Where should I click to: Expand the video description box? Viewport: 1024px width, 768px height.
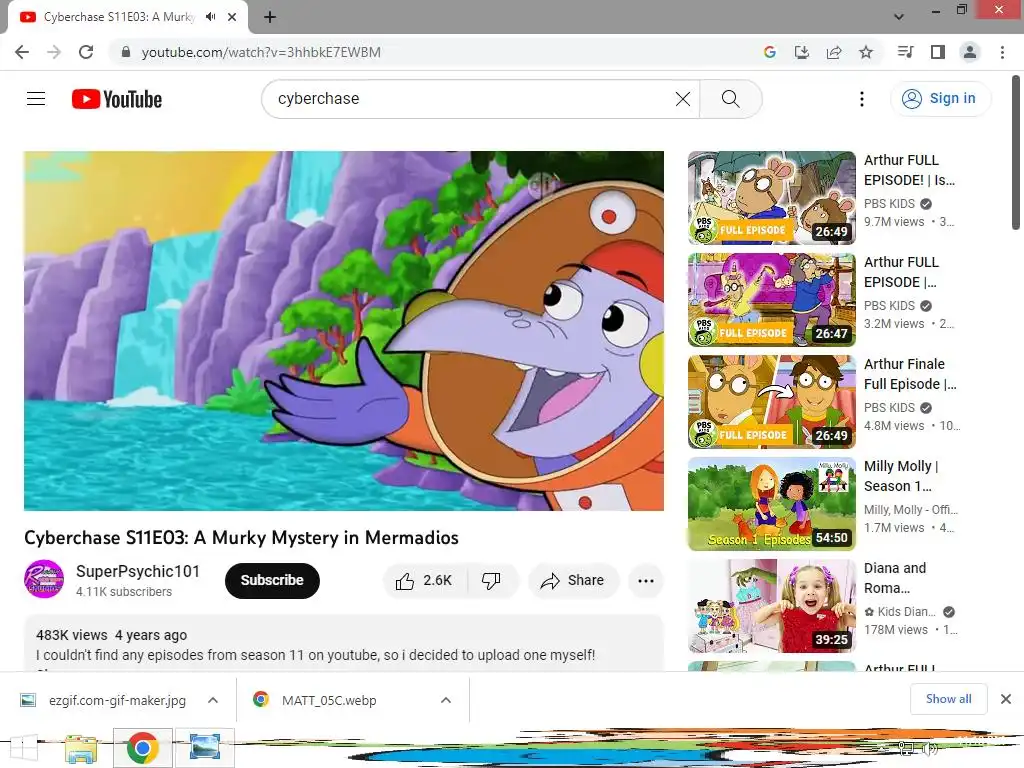[x=344, y=644]
